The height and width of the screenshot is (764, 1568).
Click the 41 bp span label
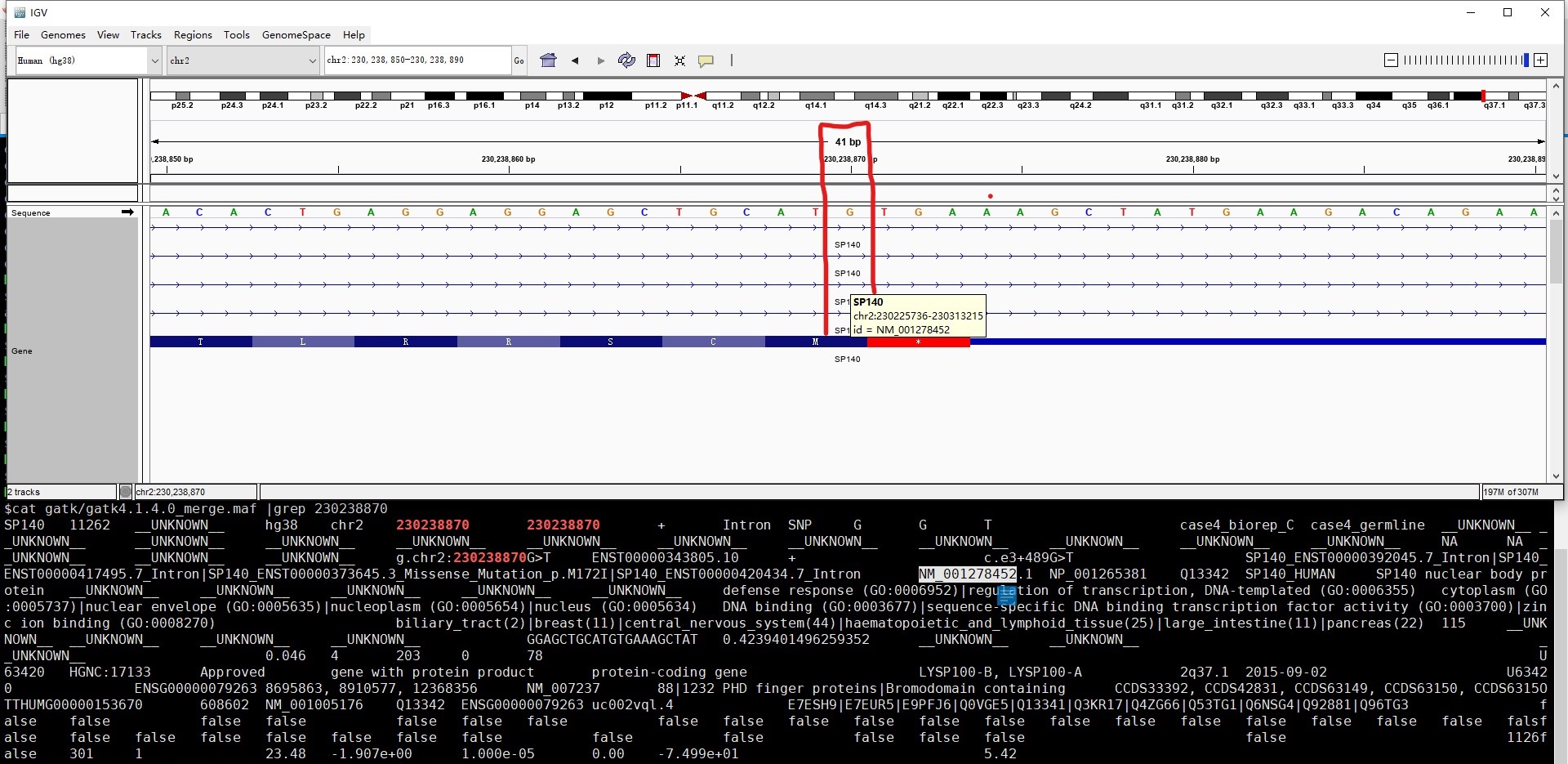[x=848, y=142]
